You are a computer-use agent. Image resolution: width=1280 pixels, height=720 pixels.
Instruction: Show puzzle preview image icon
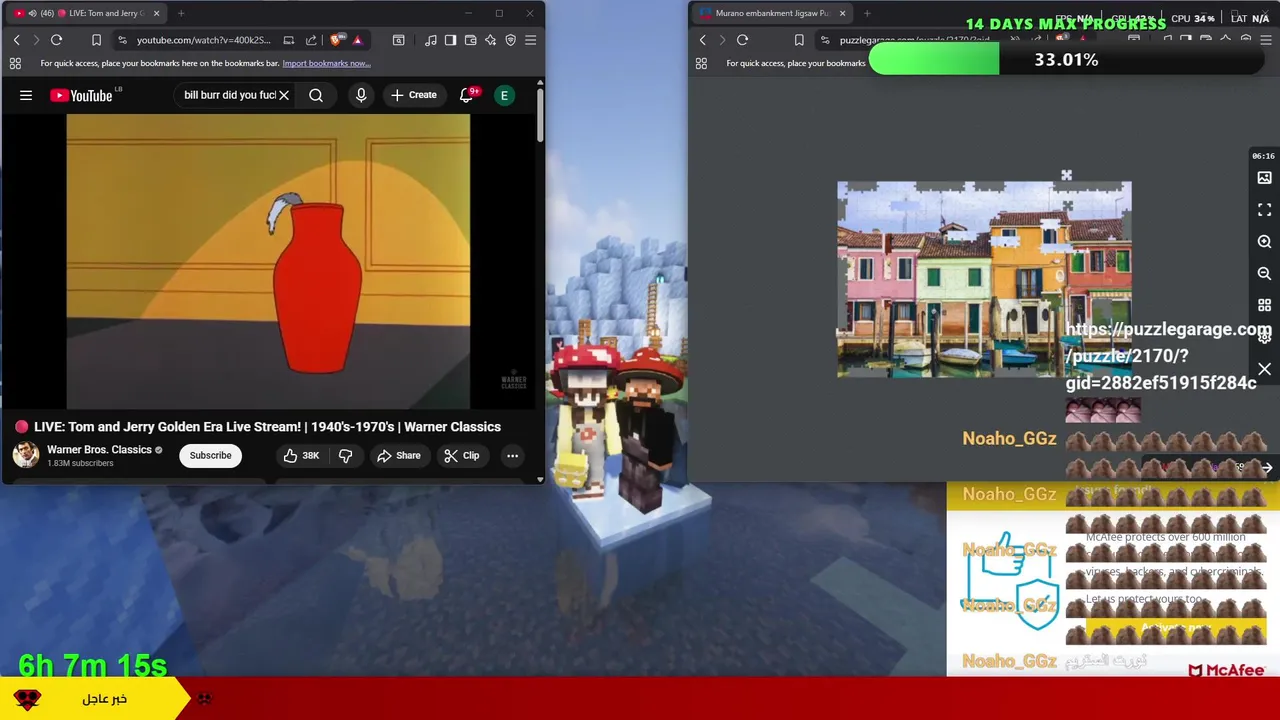(1264, 177)
